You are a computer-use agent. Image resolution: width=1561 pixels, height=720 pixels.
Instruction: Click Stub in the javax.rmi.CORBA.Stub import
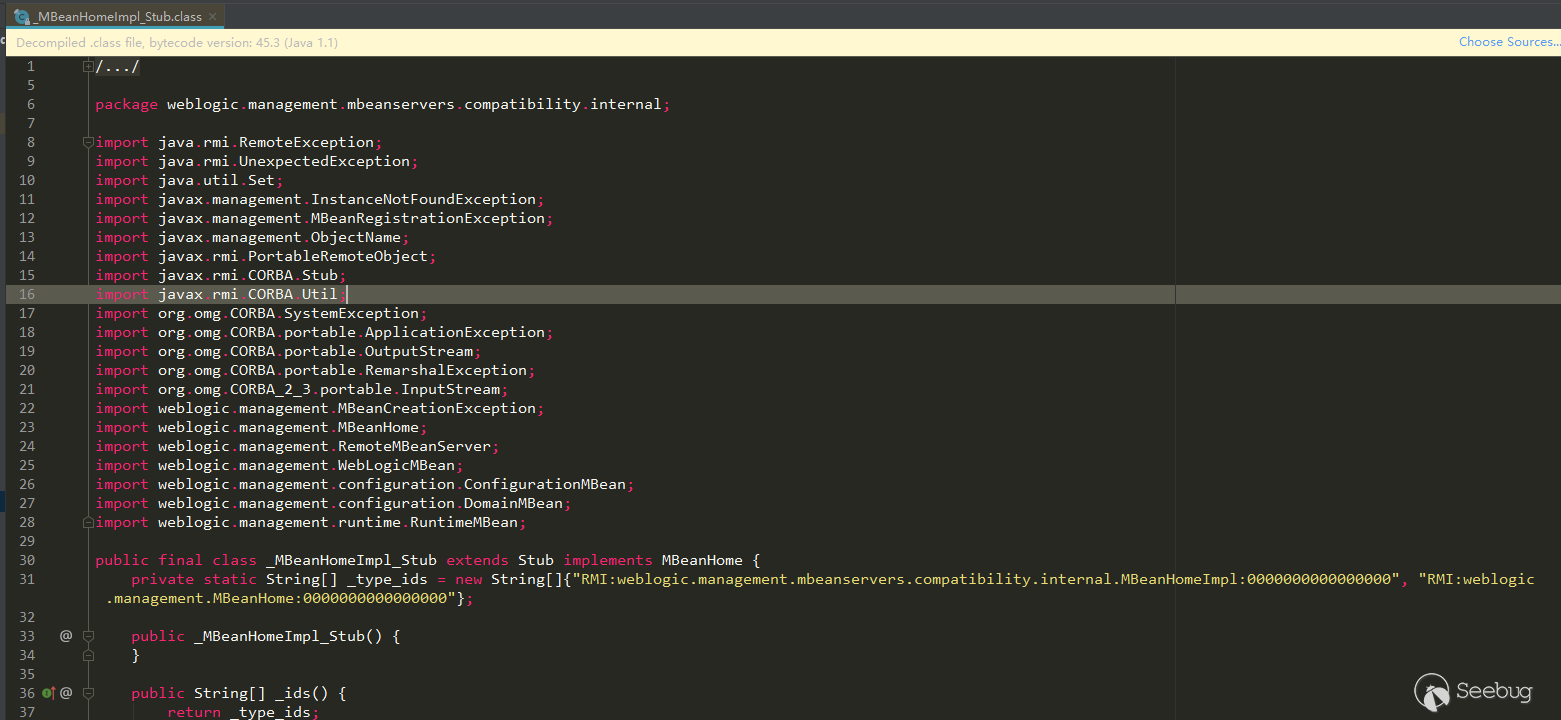[320, 275]
